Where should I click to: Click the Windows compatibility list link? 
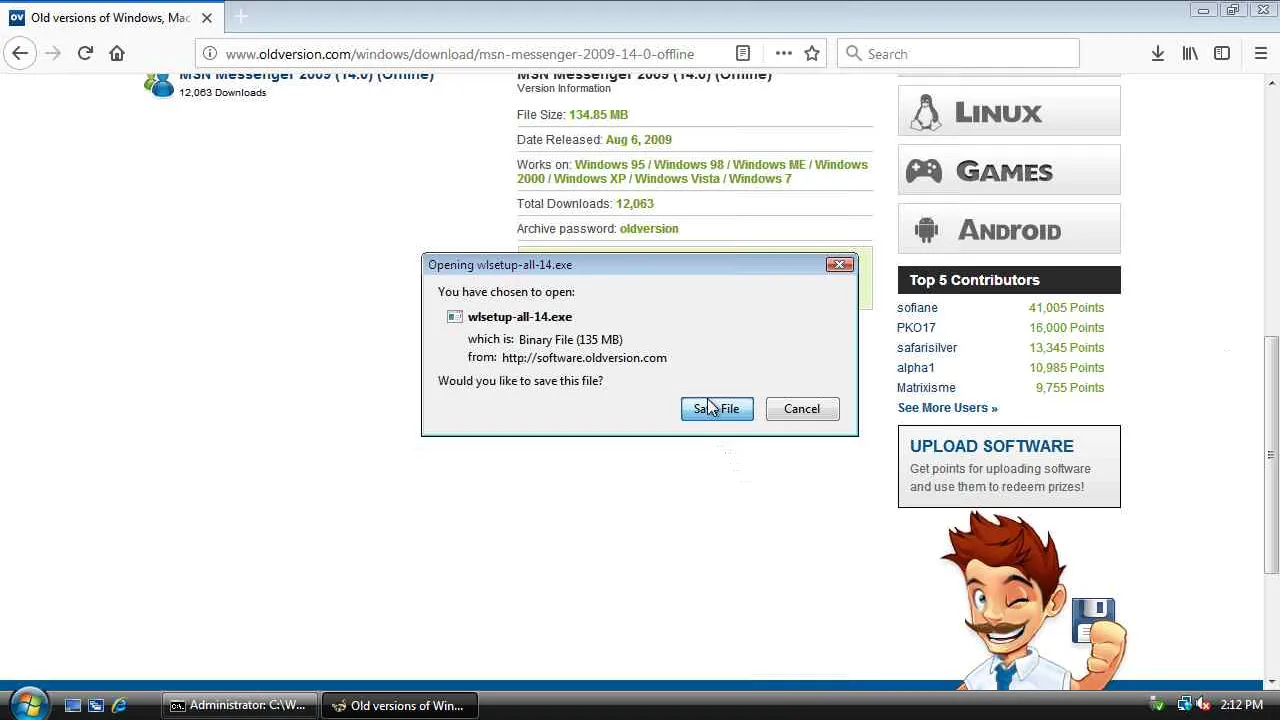[x=692, y=172]
